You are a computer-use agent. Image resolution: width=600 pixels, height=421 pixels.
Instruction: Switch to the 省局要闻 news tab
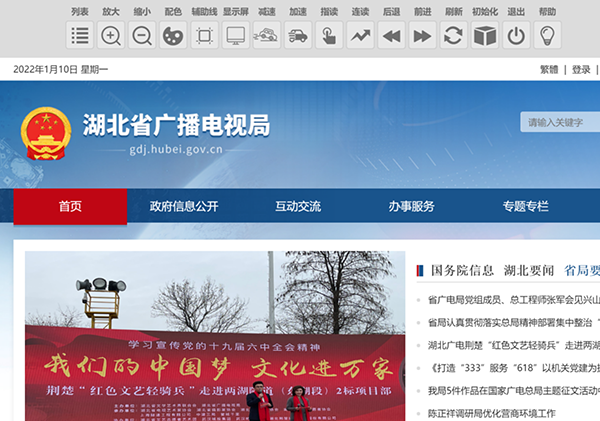click(582, 270)
